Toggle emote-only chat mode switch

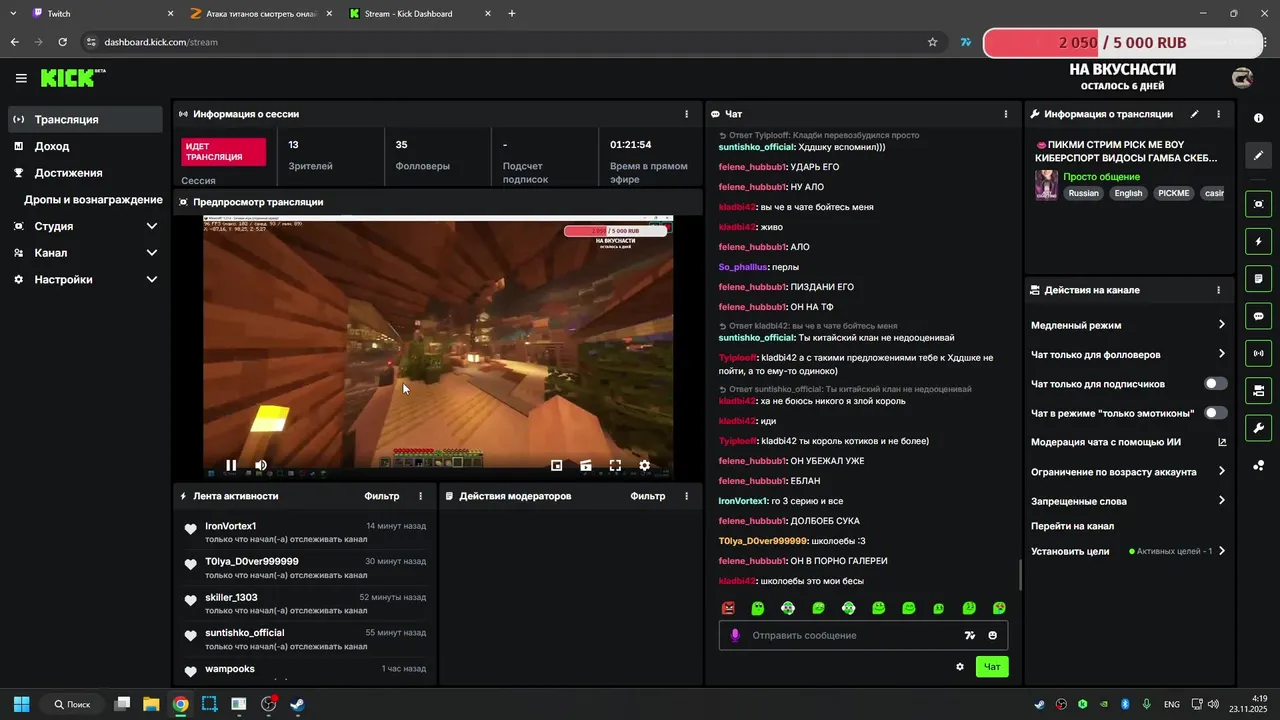pos(1215,413)
